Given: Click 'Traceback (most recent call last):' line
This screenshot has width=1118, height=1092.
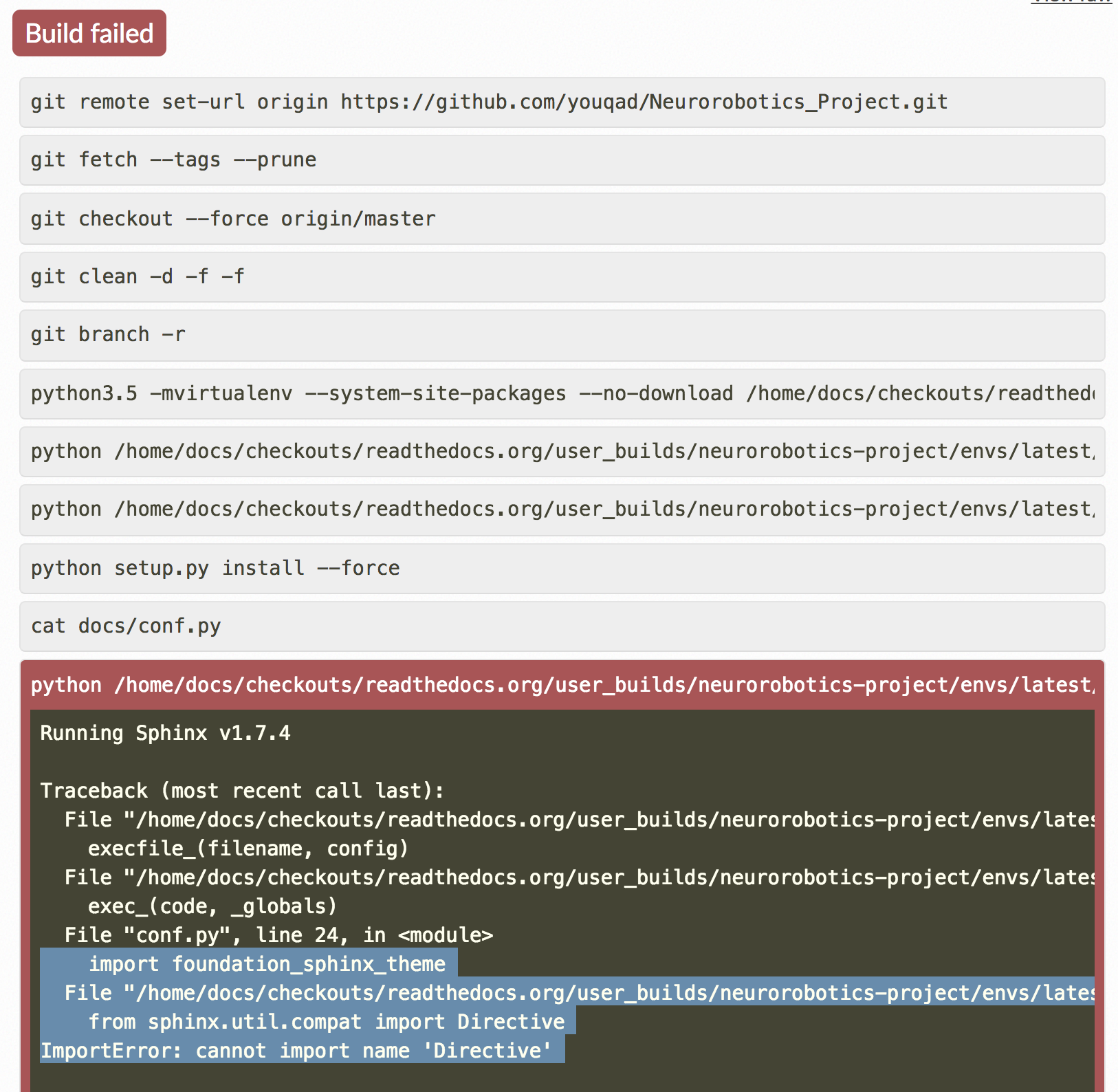Looking at the screenshot, I should pyautogui.click(x=242, y=791).
